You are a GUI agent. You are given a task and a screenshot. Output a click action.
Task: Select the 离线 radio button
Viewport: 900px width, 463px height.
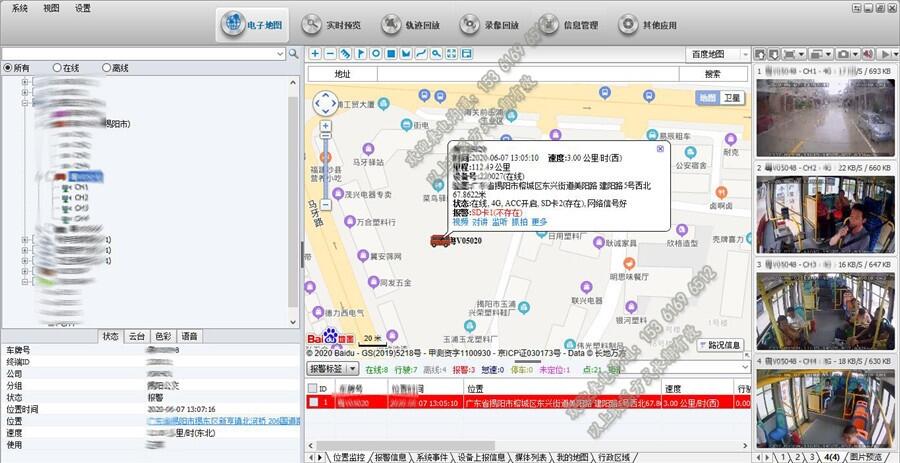[x=107, y=68]
